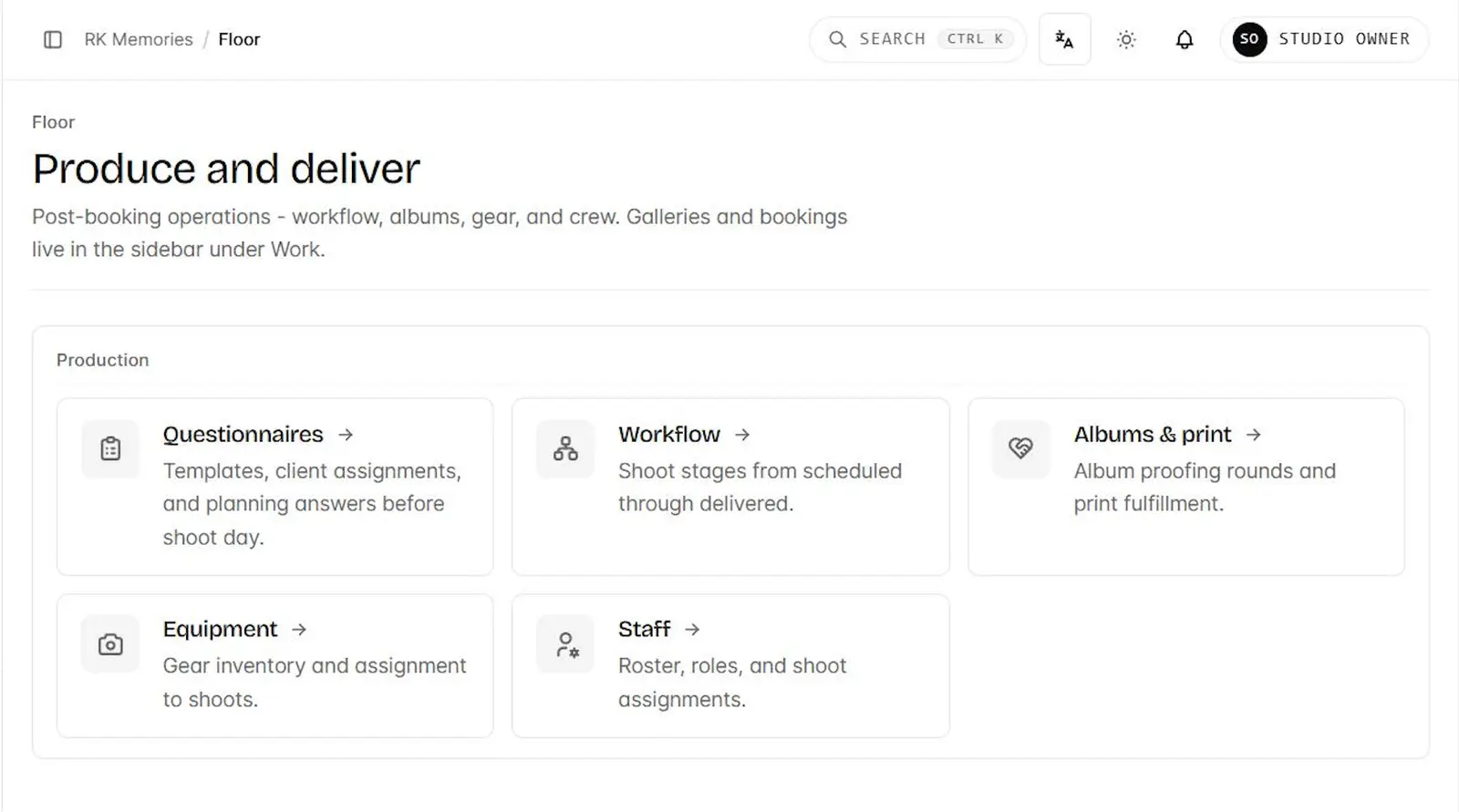Viewport: 1459px width, 812px height.
Task: Click the Albums & print heart icon
Action: point(1020,448)
